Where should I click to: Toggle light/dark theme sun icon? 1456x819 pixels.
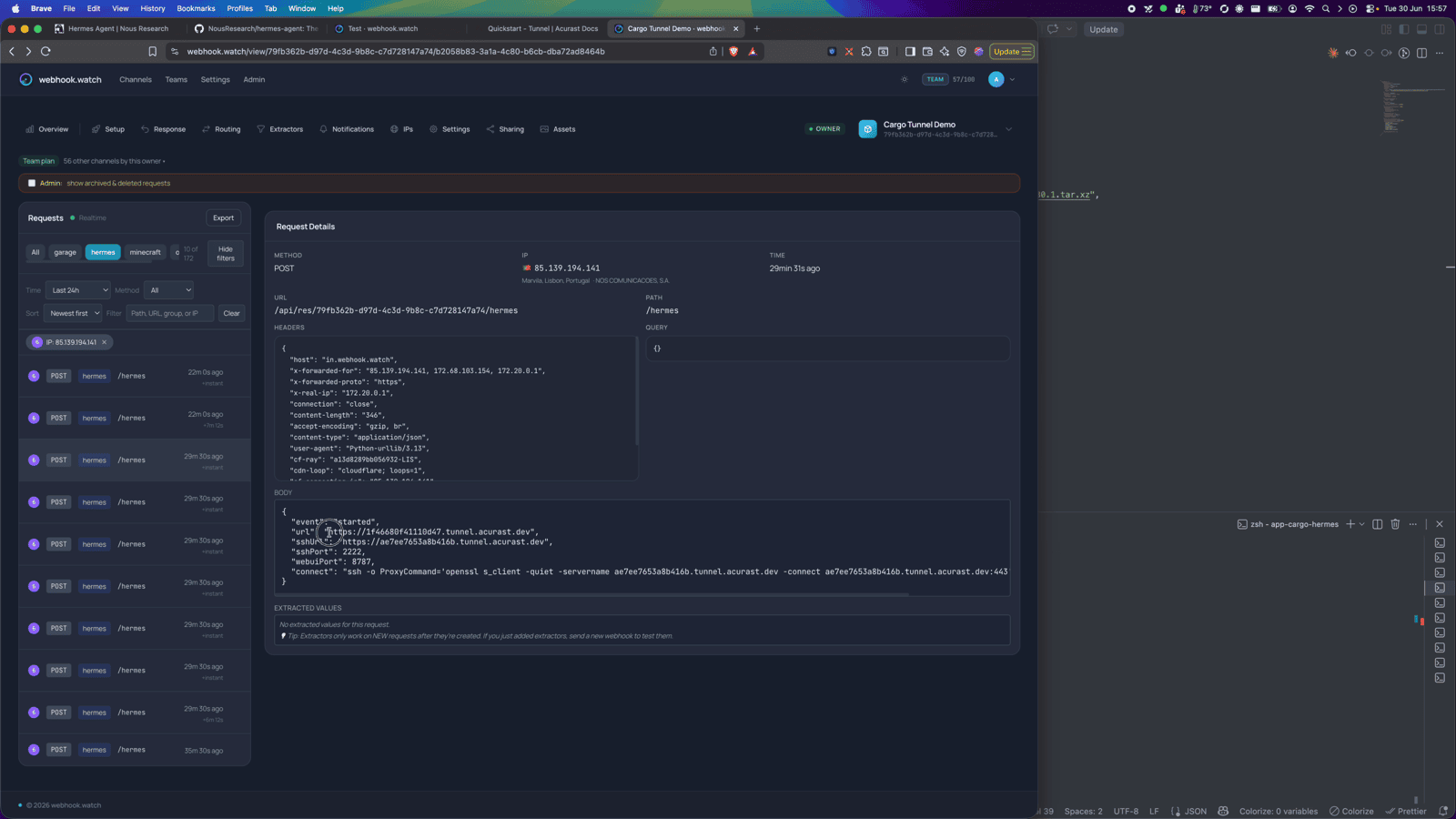coord(904,79)
